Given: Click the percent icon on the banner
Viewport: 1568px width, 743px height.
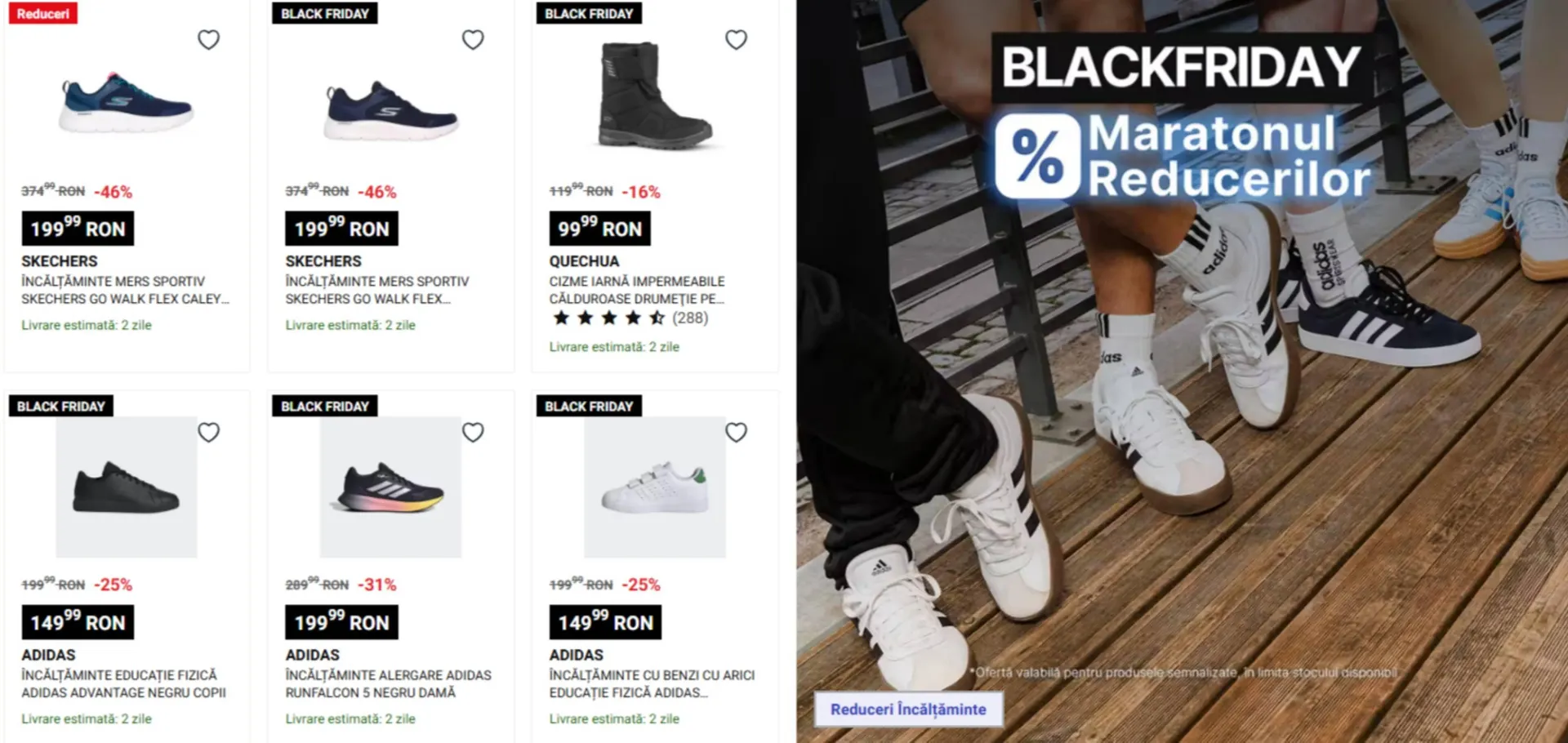Looking at the screenshot, I should coord(1037,156).
